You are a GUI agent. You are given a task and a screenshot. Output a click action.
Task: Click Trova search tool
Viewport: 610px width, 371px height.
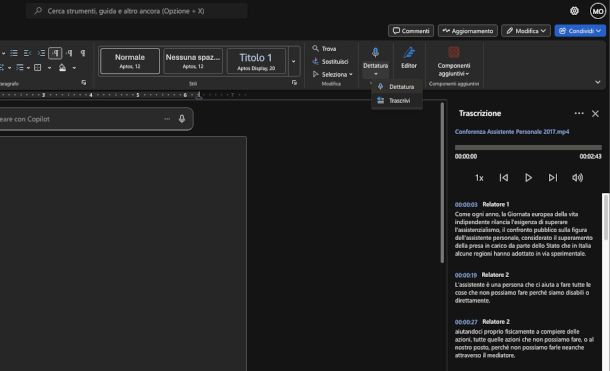(x=324, y=49)
